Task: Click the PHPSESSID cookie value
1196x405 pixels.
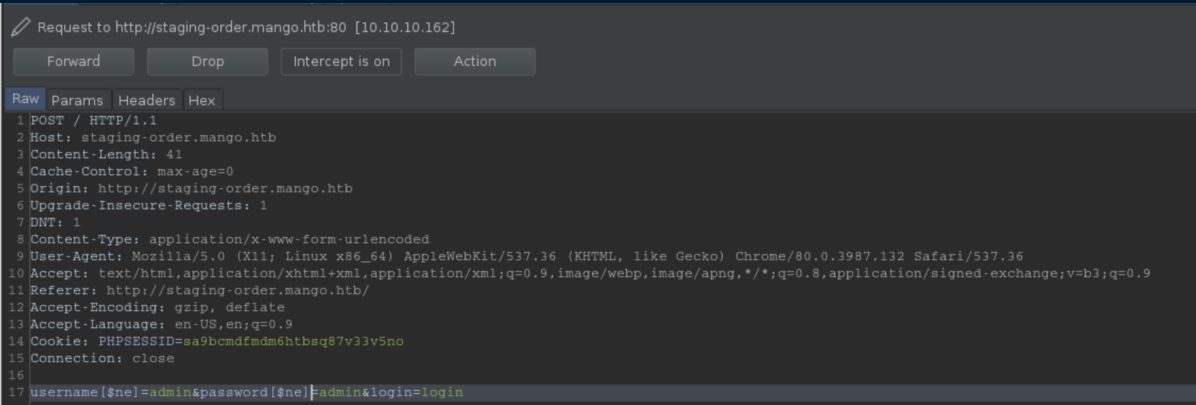Action: (292, 341)
